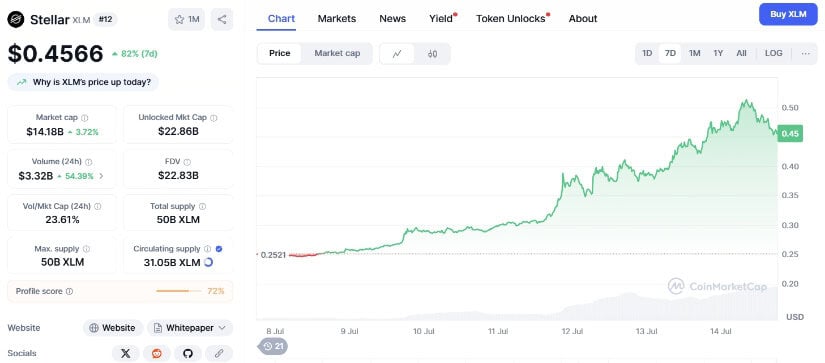Screen dimensions: 825x363
Task: Click the share icon next to Stellar
Action: (x=222, y=19)
